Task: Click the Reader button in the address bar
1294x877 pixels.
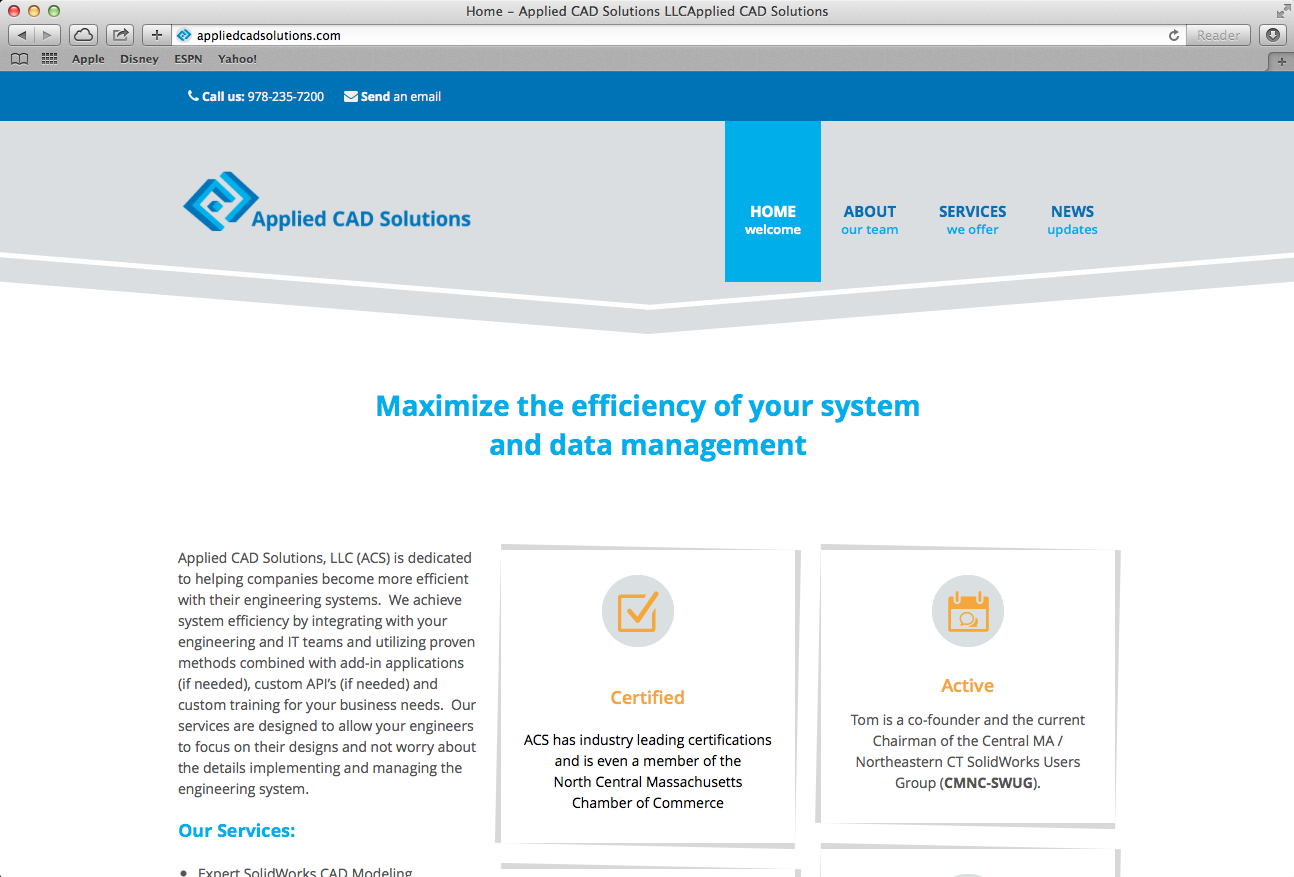Action: coord(1218,35)
